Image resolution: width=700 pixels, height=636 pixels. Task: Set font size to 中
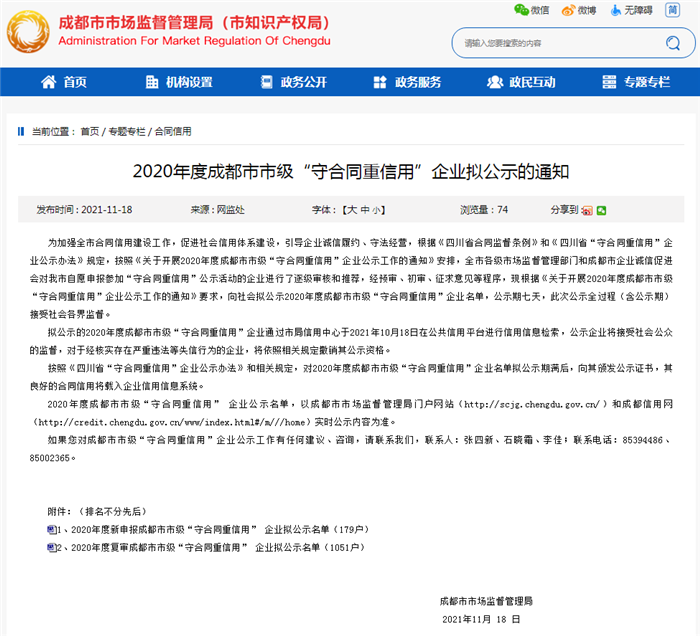coord(365,210)
